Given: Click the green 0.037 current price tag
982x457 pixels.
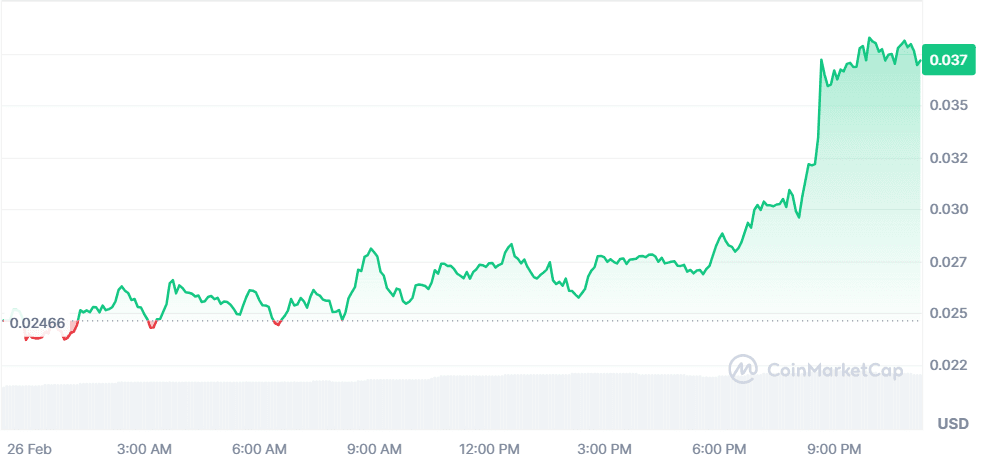Looking at the screenshot, I should (947, 60).
